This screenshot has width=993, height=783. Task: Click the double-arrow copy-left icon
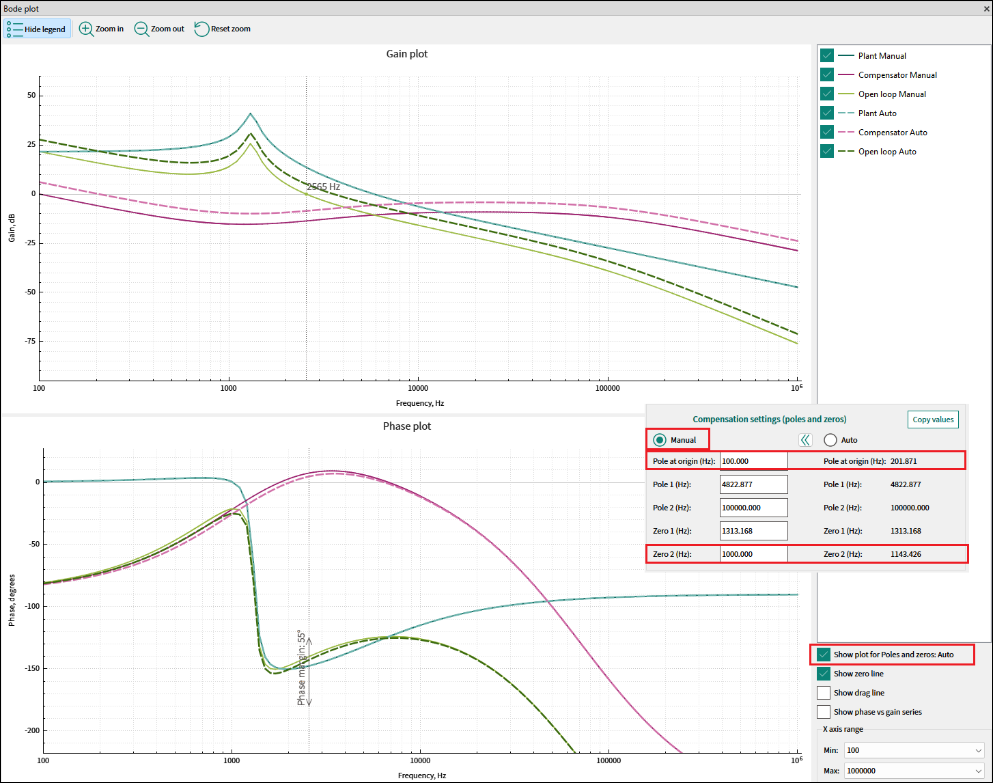click(x=804, y=439)
